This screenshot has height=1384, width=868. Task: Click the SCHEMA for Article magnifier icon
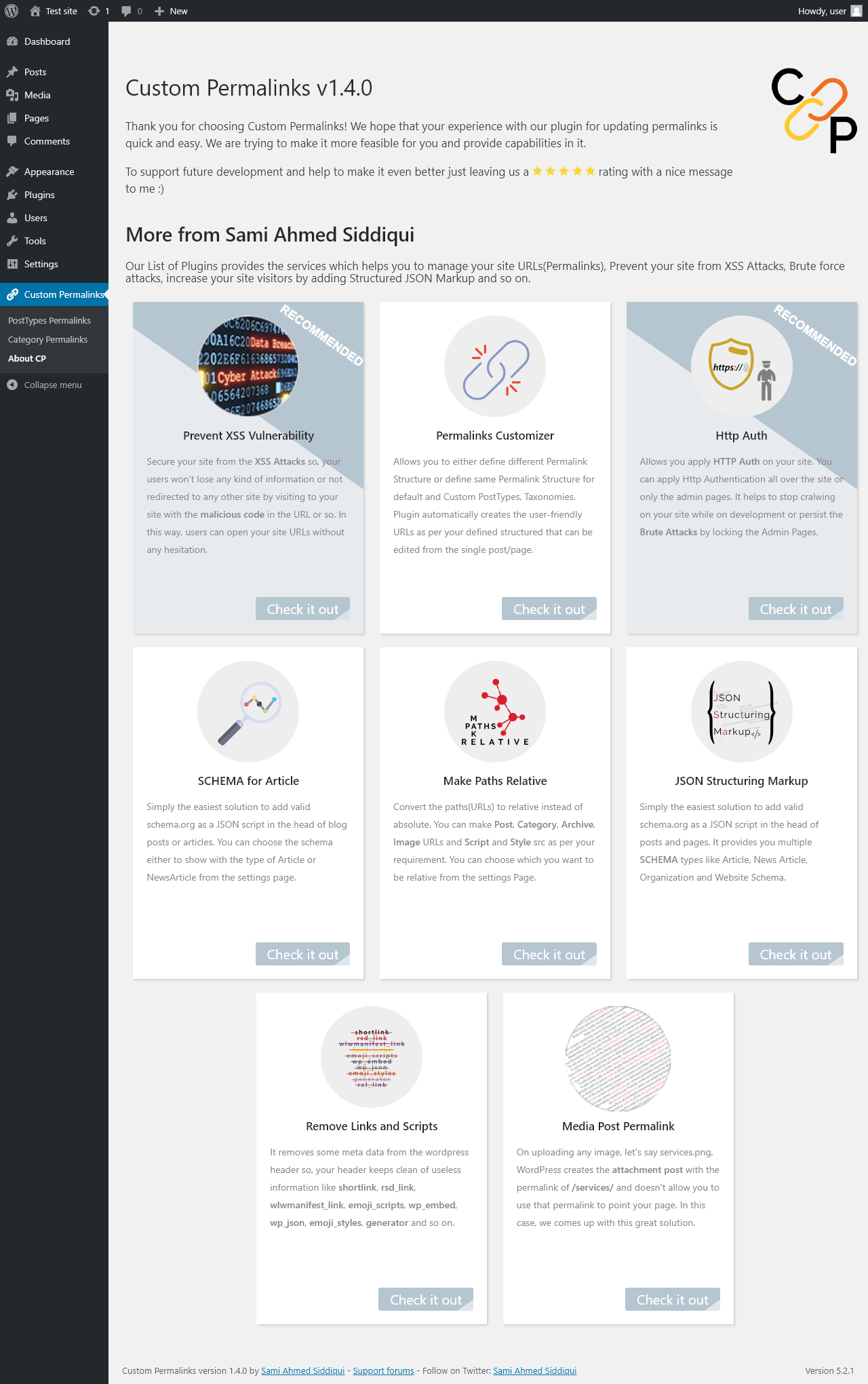pos(248,712)
